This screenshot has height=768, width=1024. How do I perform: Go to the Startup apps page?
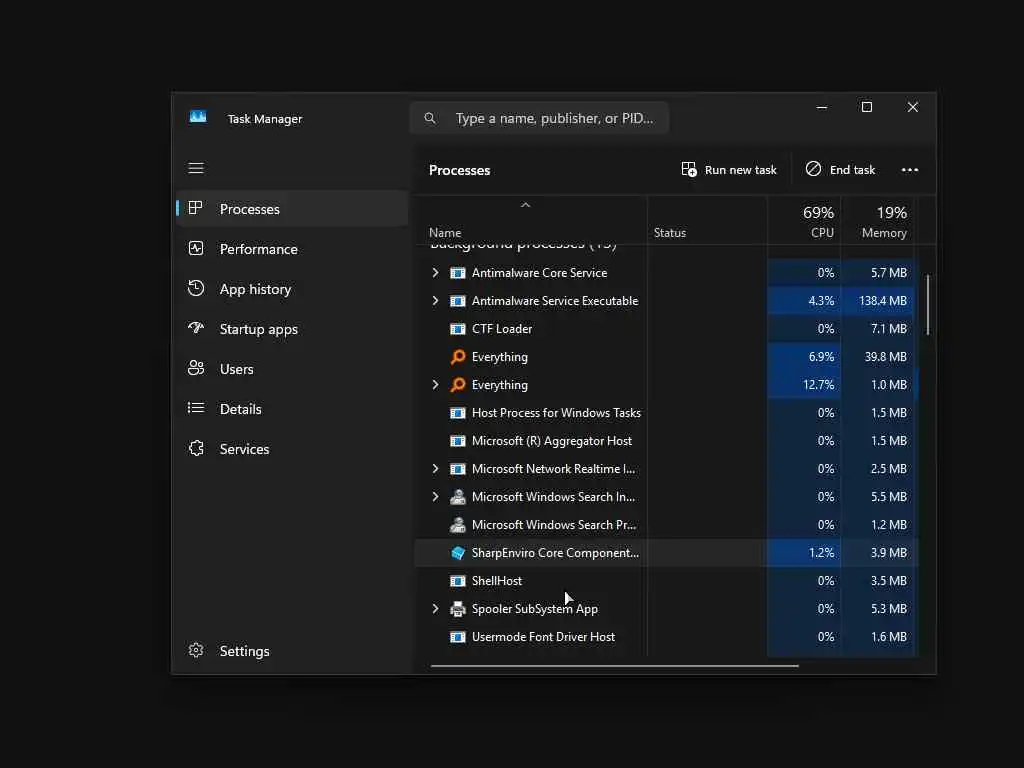point(292,328)
